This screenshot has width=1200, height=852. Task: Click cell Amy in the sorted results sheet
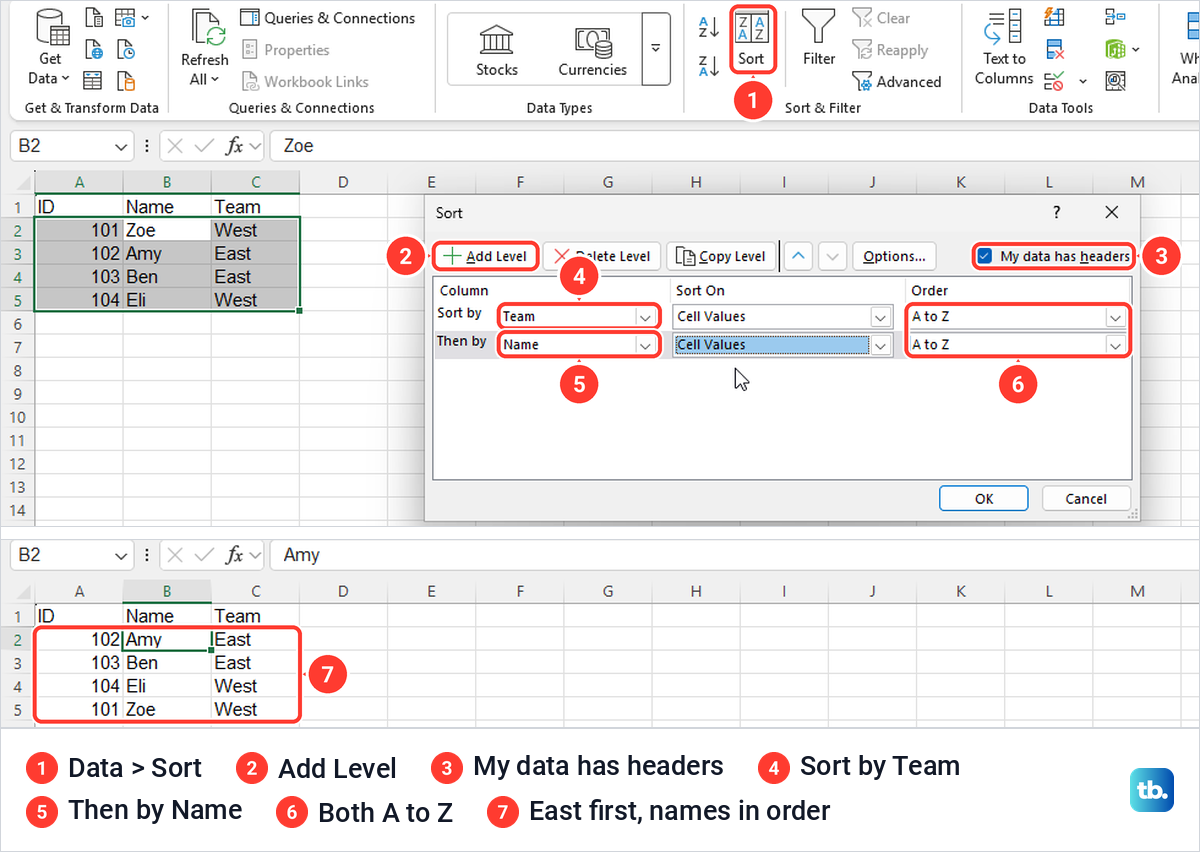[x=167, y=639]
